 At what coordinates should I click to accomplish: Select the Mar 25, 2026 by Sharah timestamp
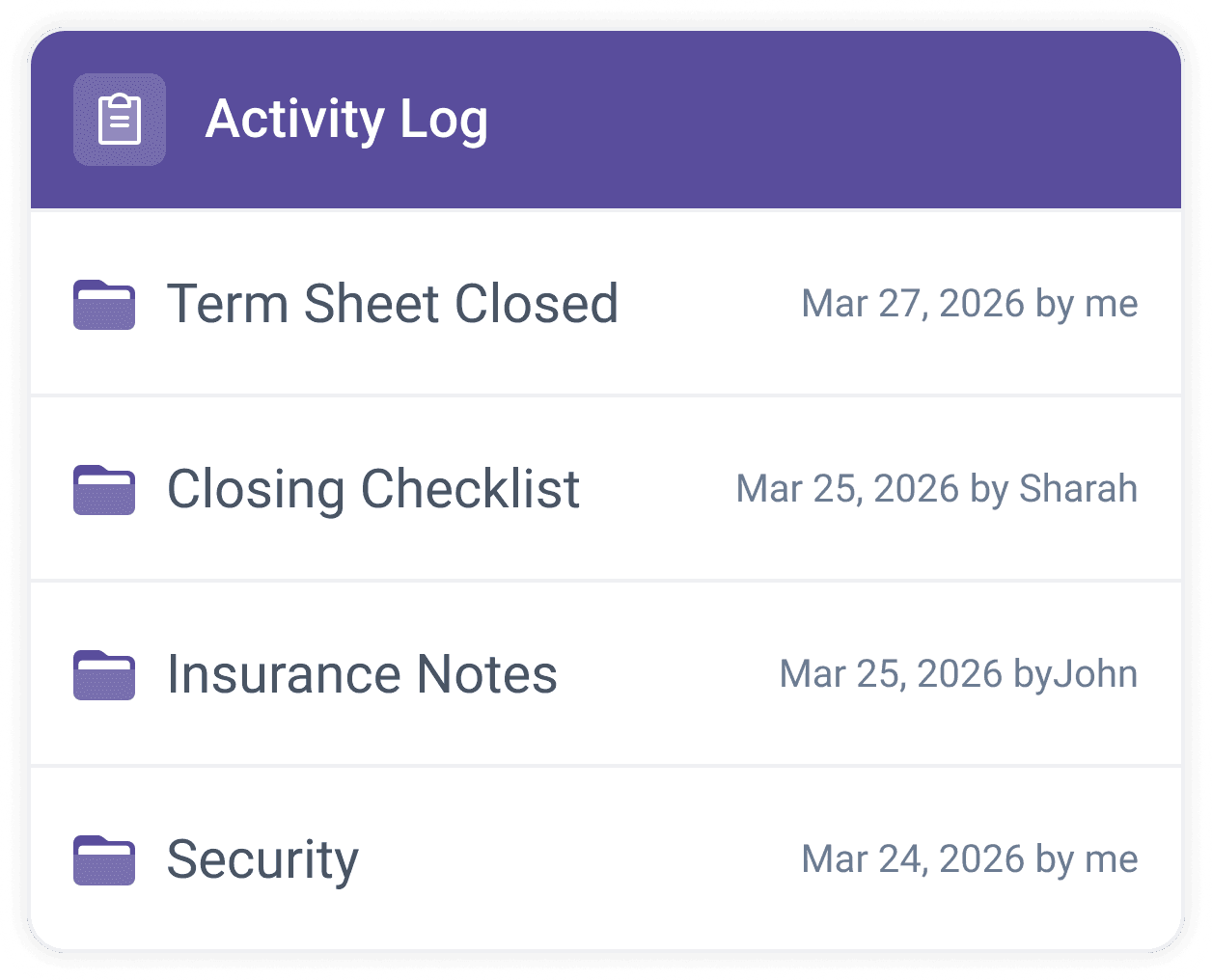point(937,489)
